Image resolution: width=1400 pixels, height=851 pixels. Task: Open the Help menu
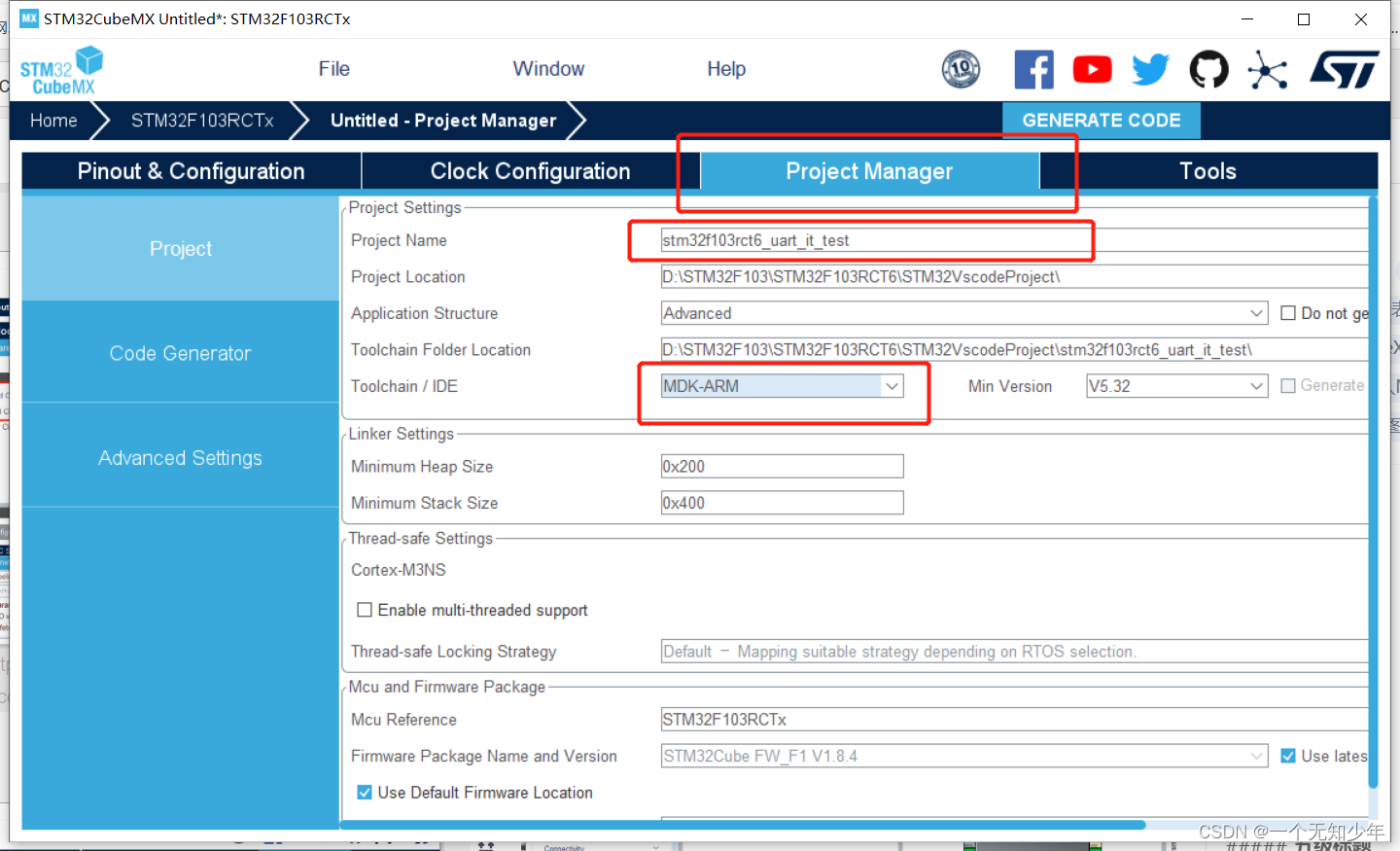(x=726, y=69)
